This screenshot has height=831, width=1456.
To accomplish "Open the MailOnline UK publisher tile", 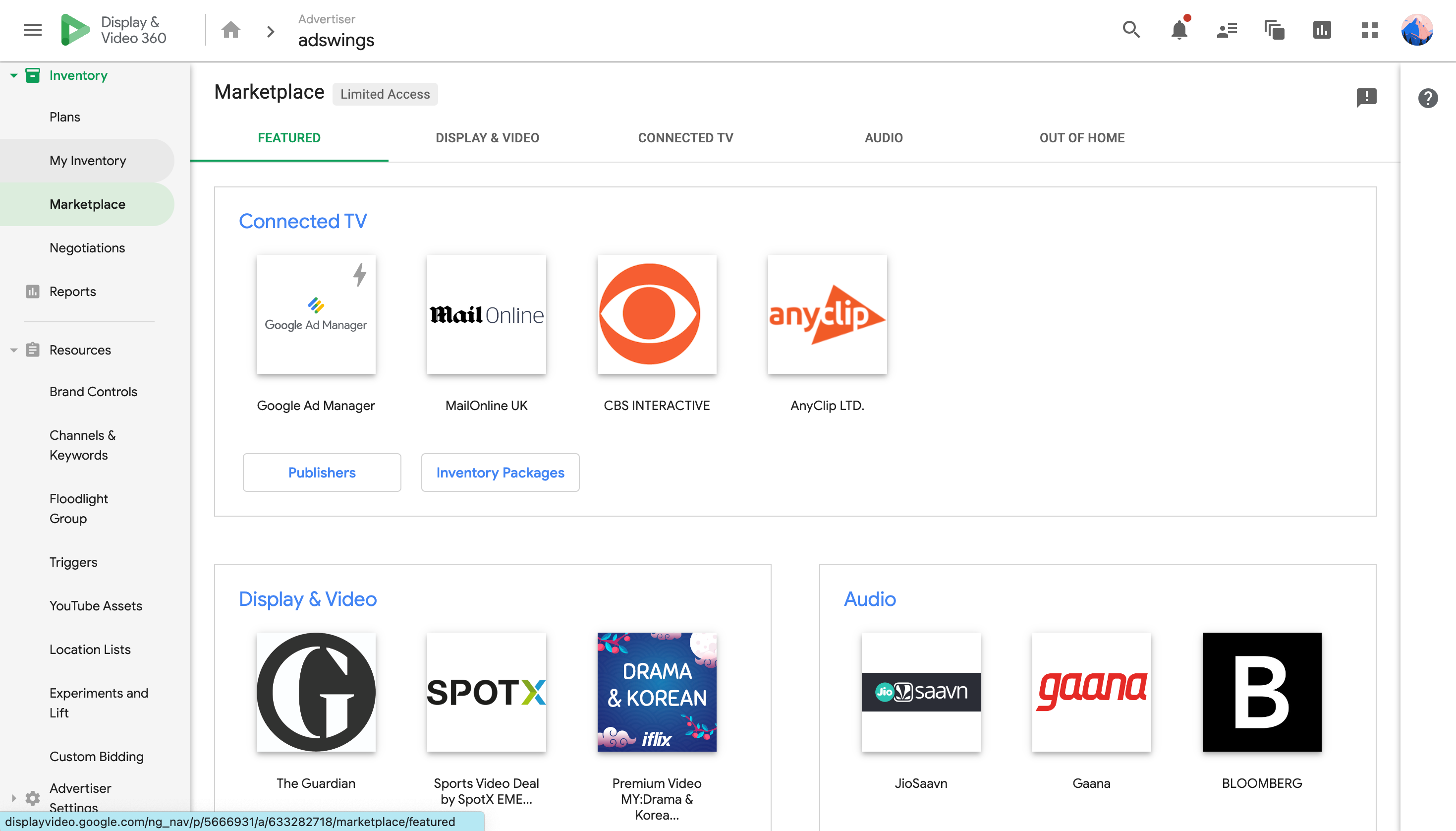I will tap(487, 314).
